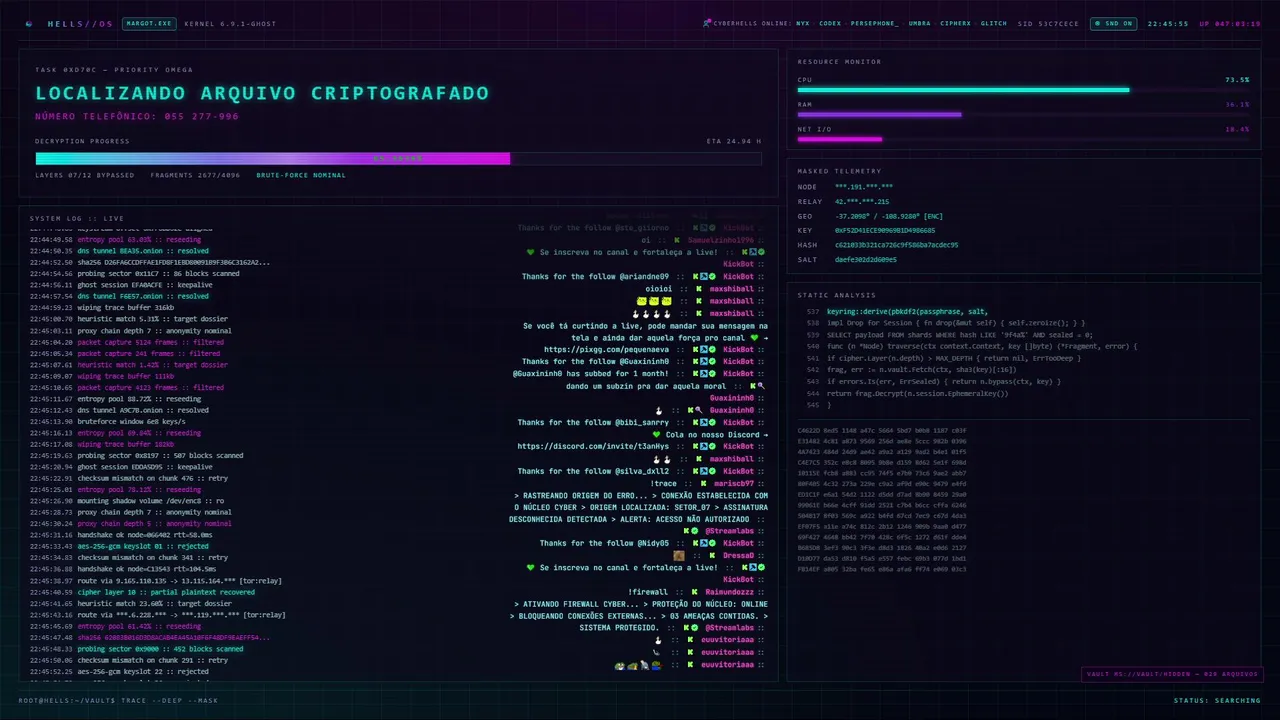Click the RESOURCE MONITOR panel header
This screenshot has height=720, width=1280.
[839, 62]
